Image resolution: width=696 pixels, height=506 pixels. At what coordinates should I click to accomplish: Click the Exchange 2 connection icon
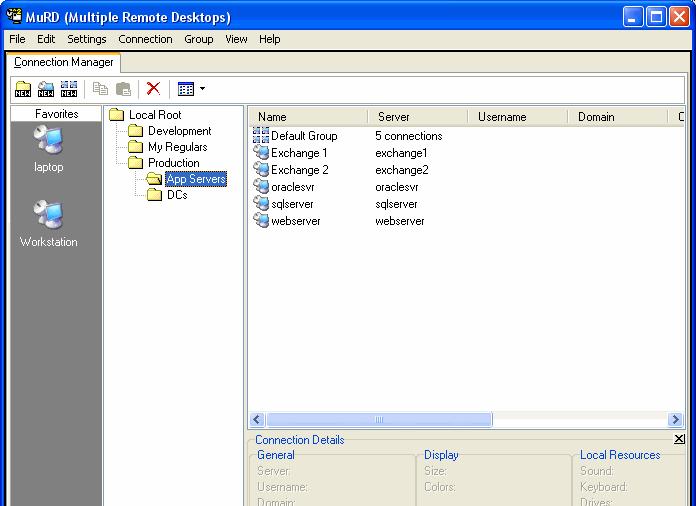pyautogui.click(x=261, y=169)
